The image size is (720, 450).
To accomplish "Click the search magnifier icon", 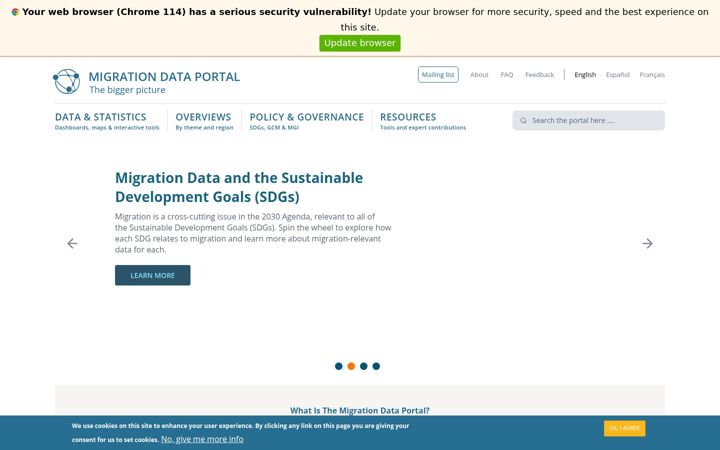I will (x=523, y=120).
